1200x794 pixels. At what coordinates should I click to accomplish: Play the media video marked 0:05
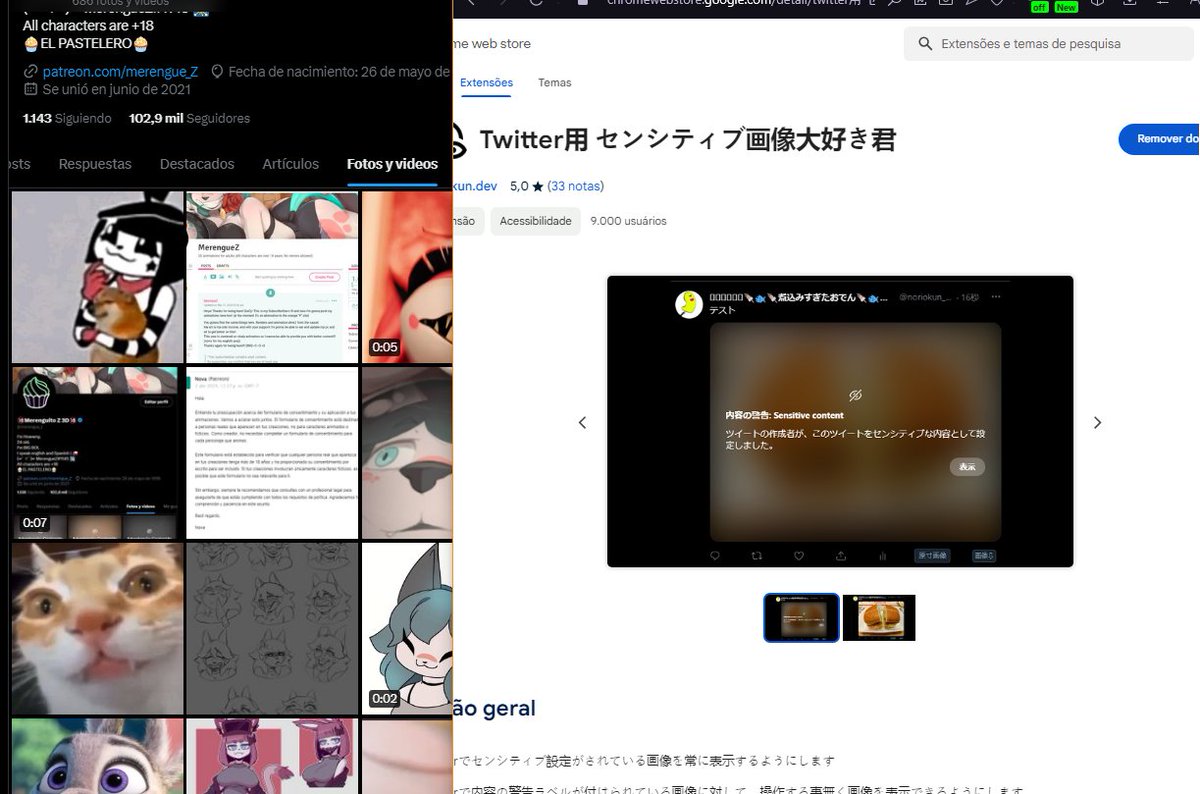pos(407,277)
